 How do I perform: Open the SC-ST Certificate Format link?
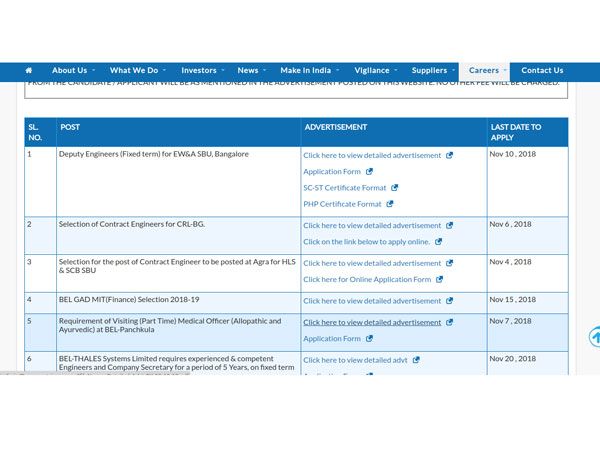pyautogui.click(x=345, y=188)
